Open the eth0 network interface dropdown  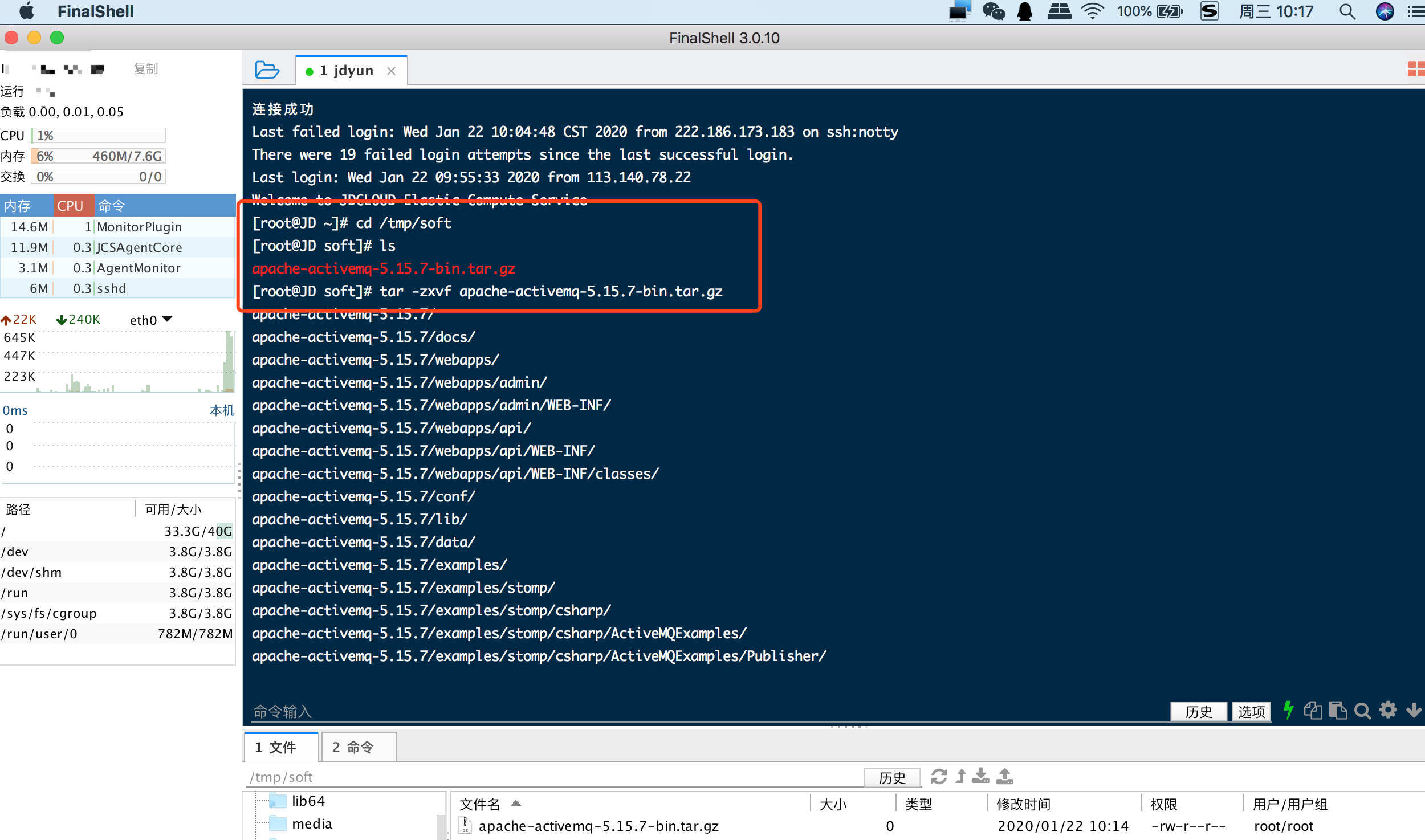(x=167, y=319)
